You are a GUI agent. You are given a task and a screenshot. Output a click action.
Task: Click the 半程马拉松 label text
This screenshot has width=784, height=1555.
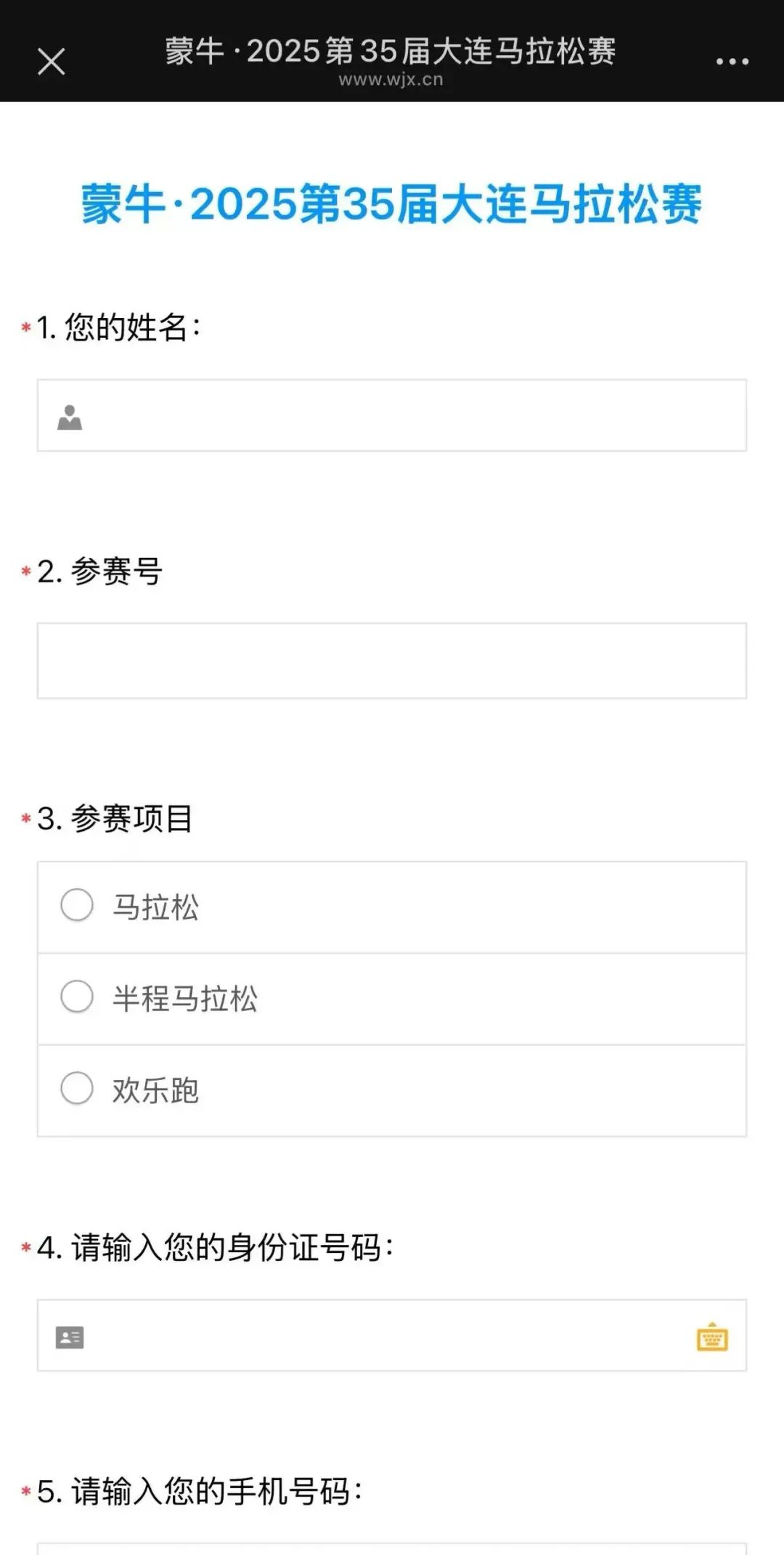point(185,999)
